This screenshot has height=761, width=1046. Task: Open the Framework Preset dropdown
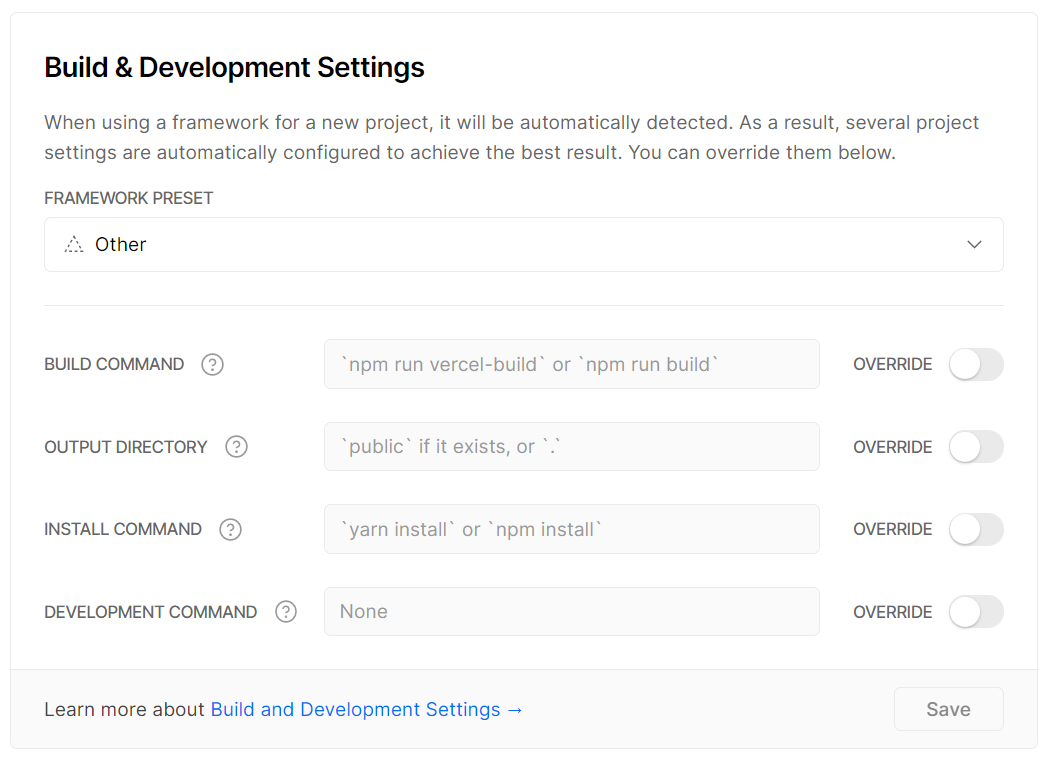tap(523, 245)
